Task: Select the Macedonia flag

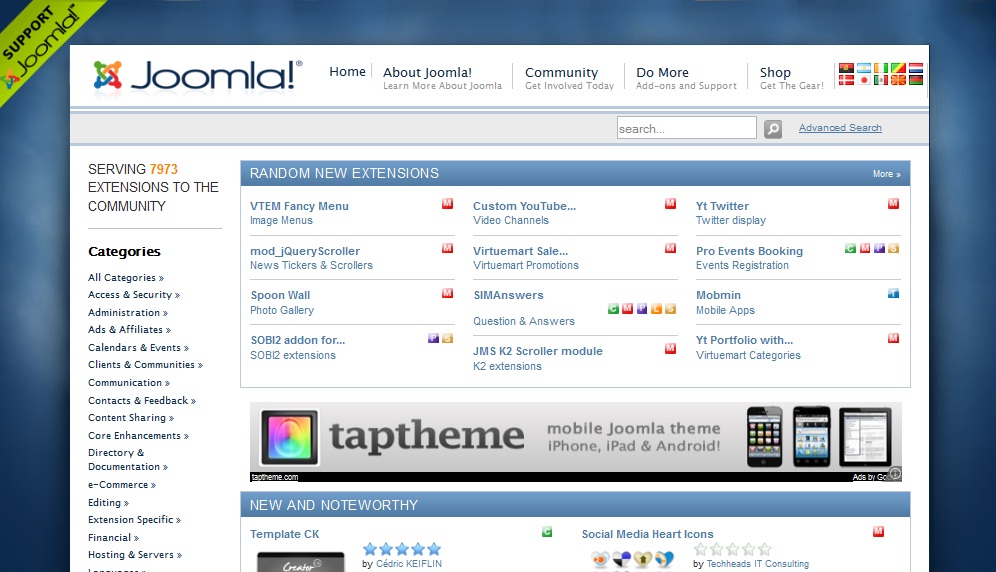Action: [x=898, y=80]
